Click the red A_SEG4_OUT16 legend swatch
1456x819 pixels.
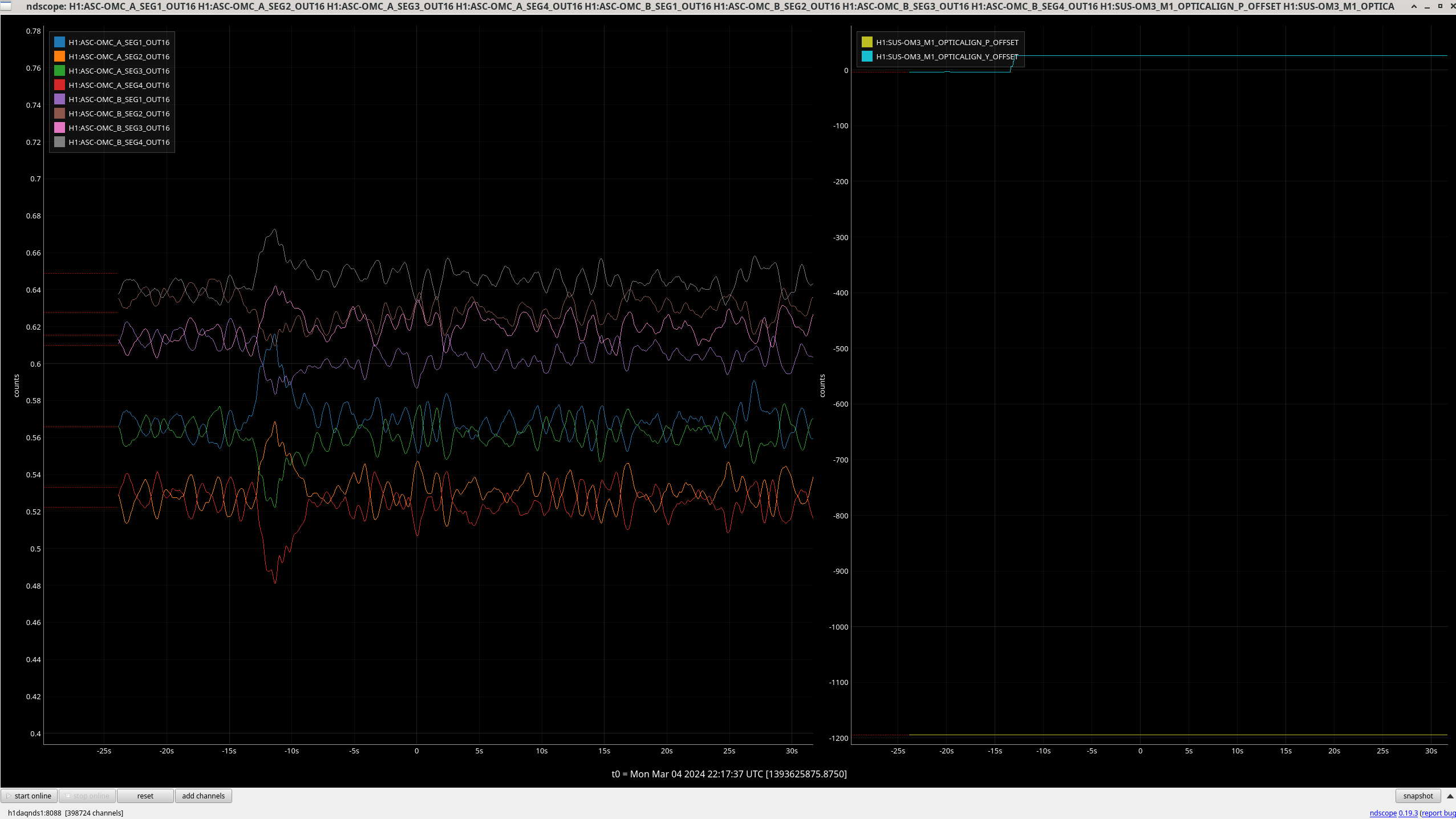(x=59, y=85)
